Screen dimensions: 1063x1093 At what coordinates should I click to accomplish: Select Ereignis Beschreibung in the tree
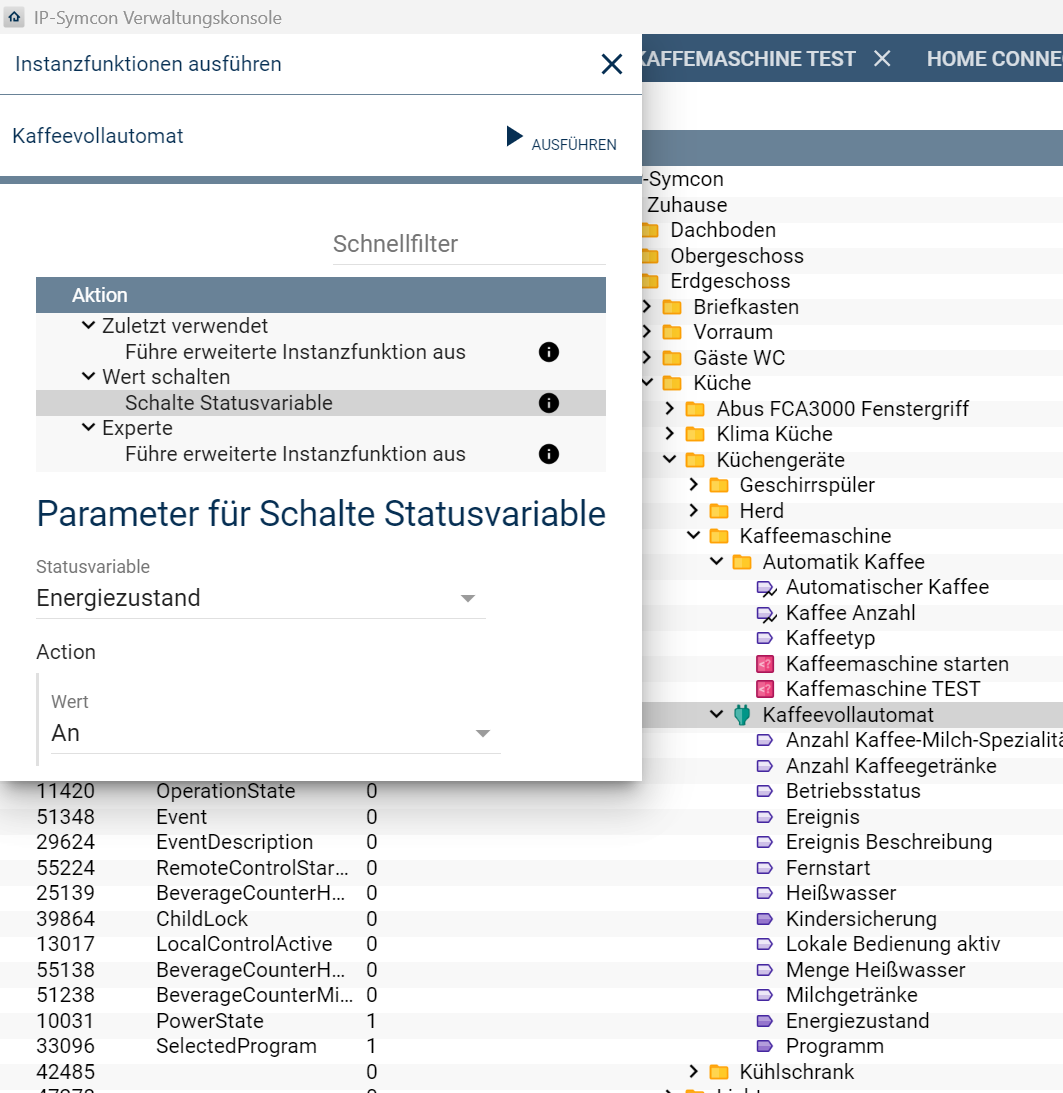(x=889, y=842)
